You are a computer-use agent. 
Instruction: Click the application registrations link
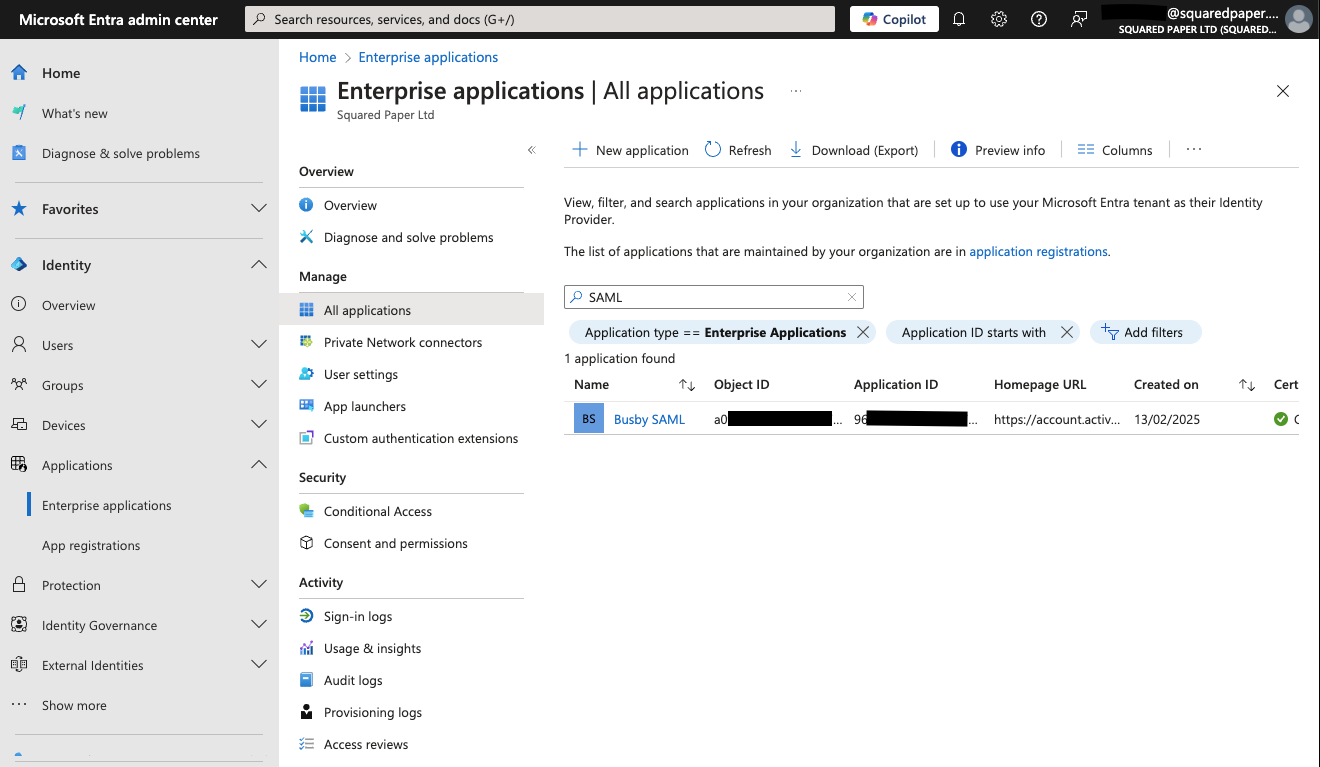(1038, 252)
